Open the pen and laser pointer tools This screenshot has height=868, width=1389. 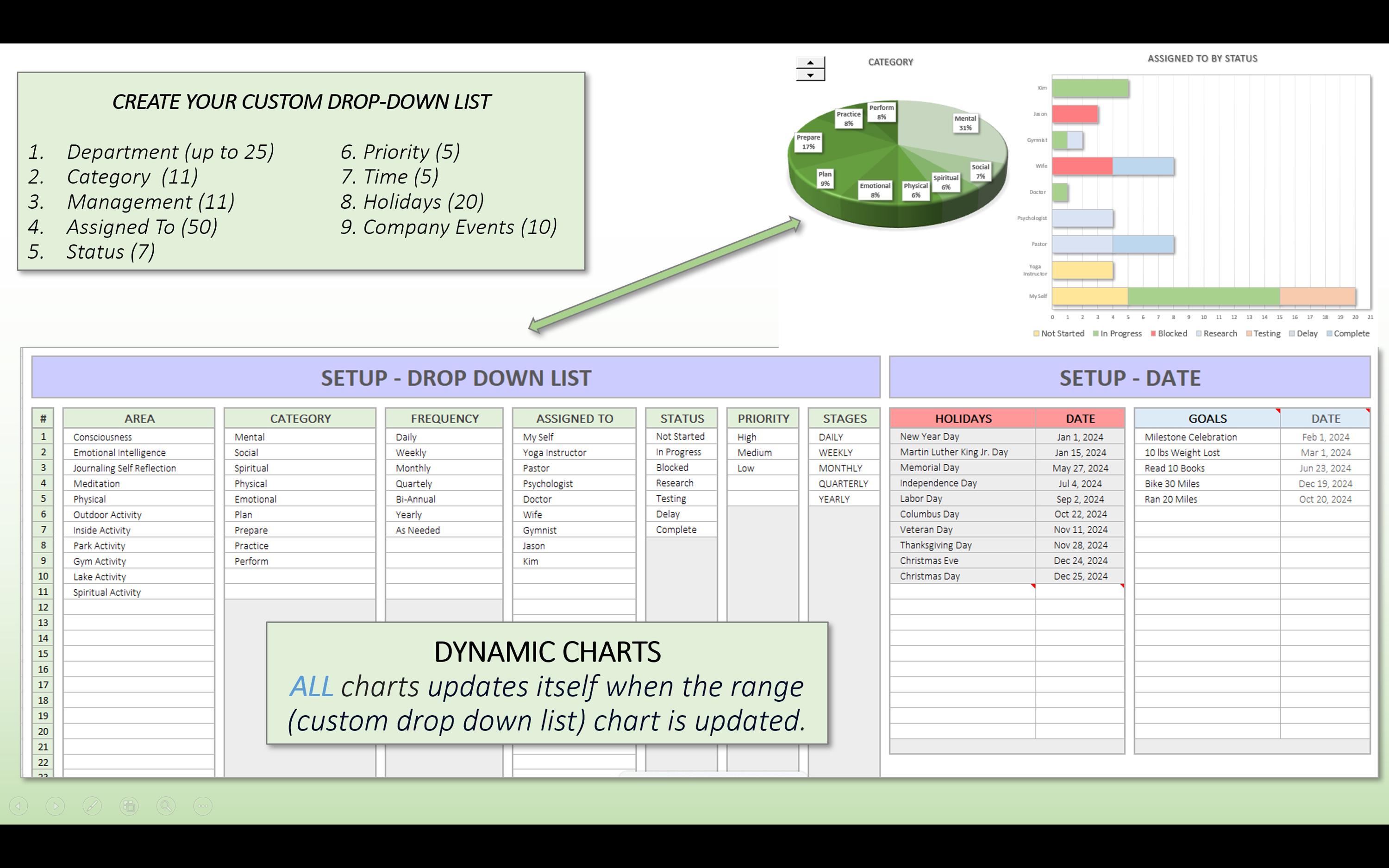pyautogui.click(x=92, y=806)
